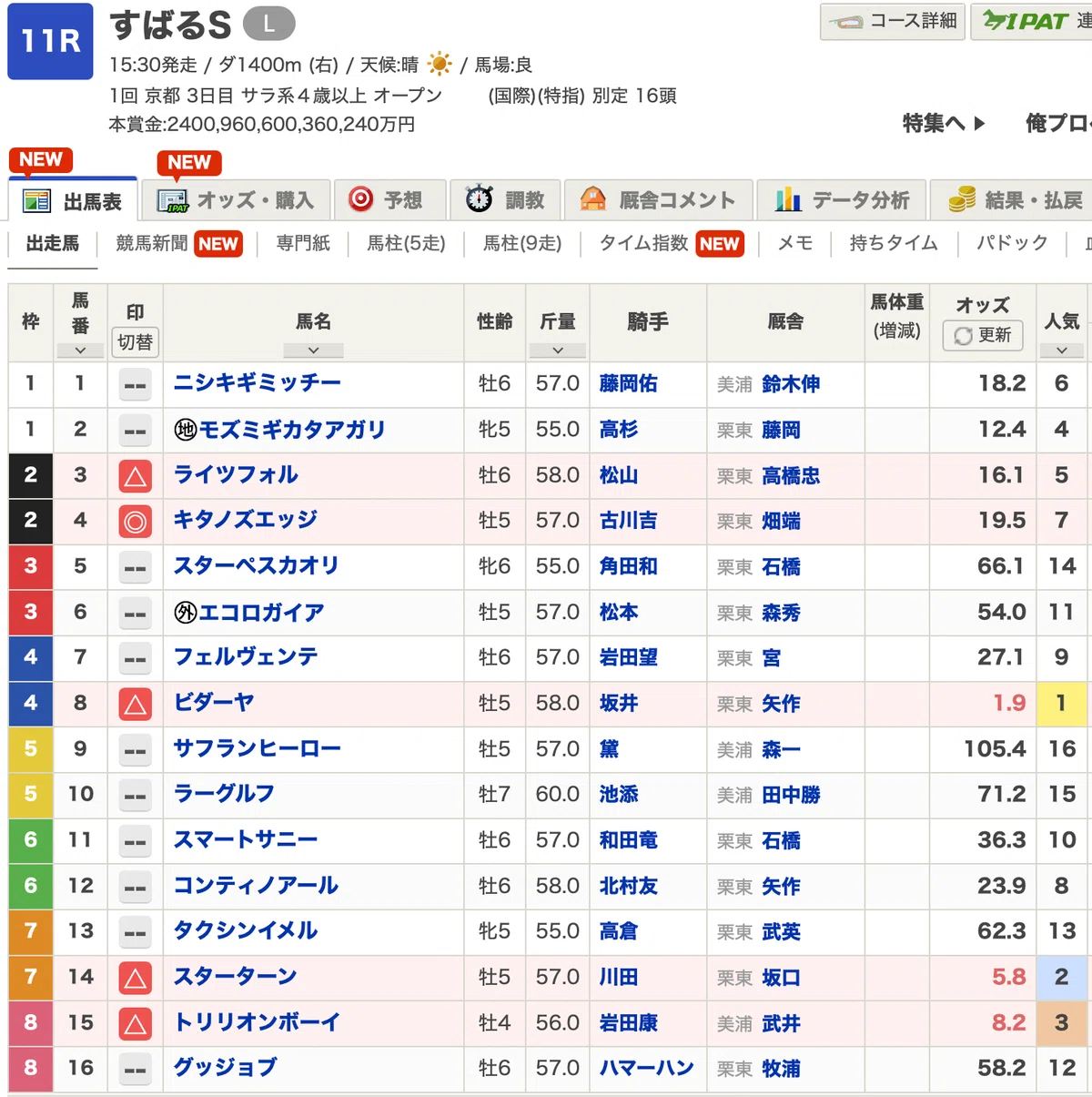This screenshot has width=1092, height=1097.
Task: Open the 厩舎コメント tab
Action: [660, 200]
